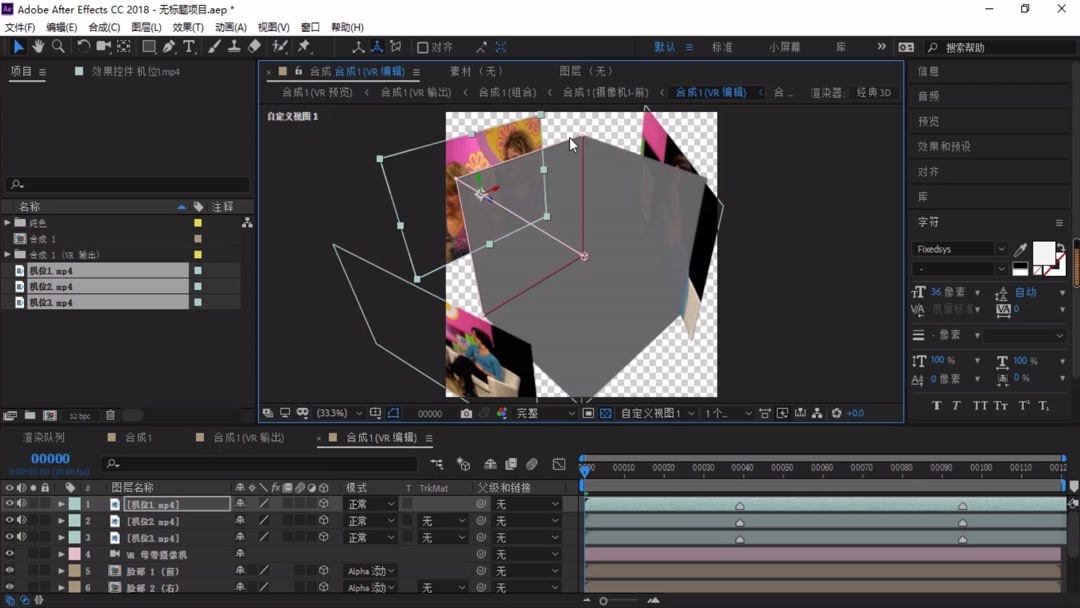Choose the Type tool
This screenshot has height=608, width=1080.
pyautogui.click(x=187, y=47)
